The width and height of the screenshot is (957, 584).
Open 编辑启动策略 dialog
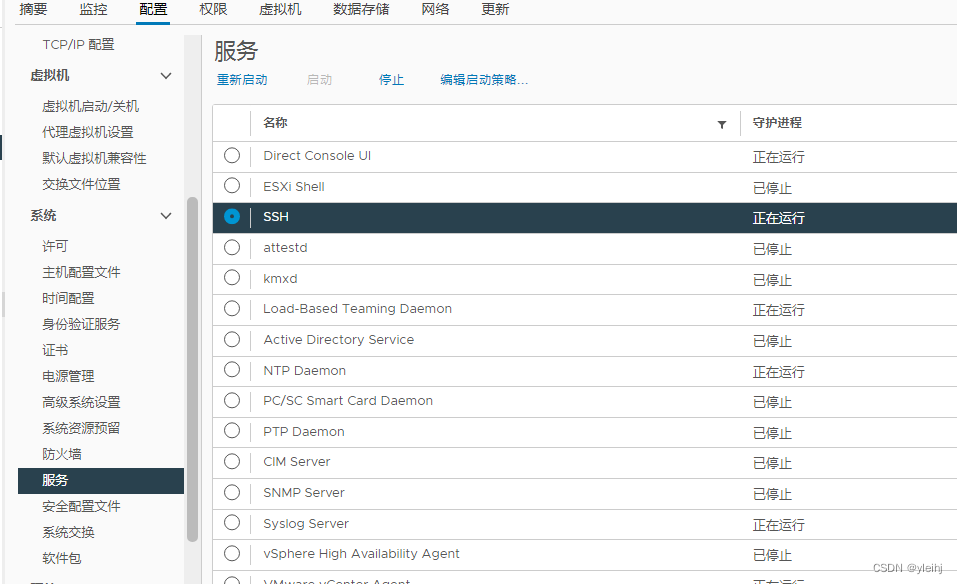pyautogui.click(x=484, y=80)
